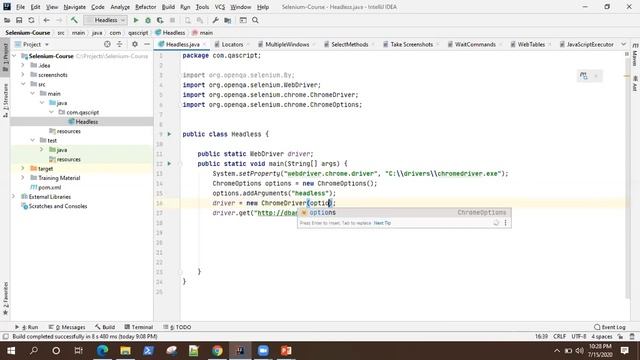Expand External Libraries node
Image resolution: width=640 pixels, height=360 pixels.
pyautogui.click(x=13, y=197)
